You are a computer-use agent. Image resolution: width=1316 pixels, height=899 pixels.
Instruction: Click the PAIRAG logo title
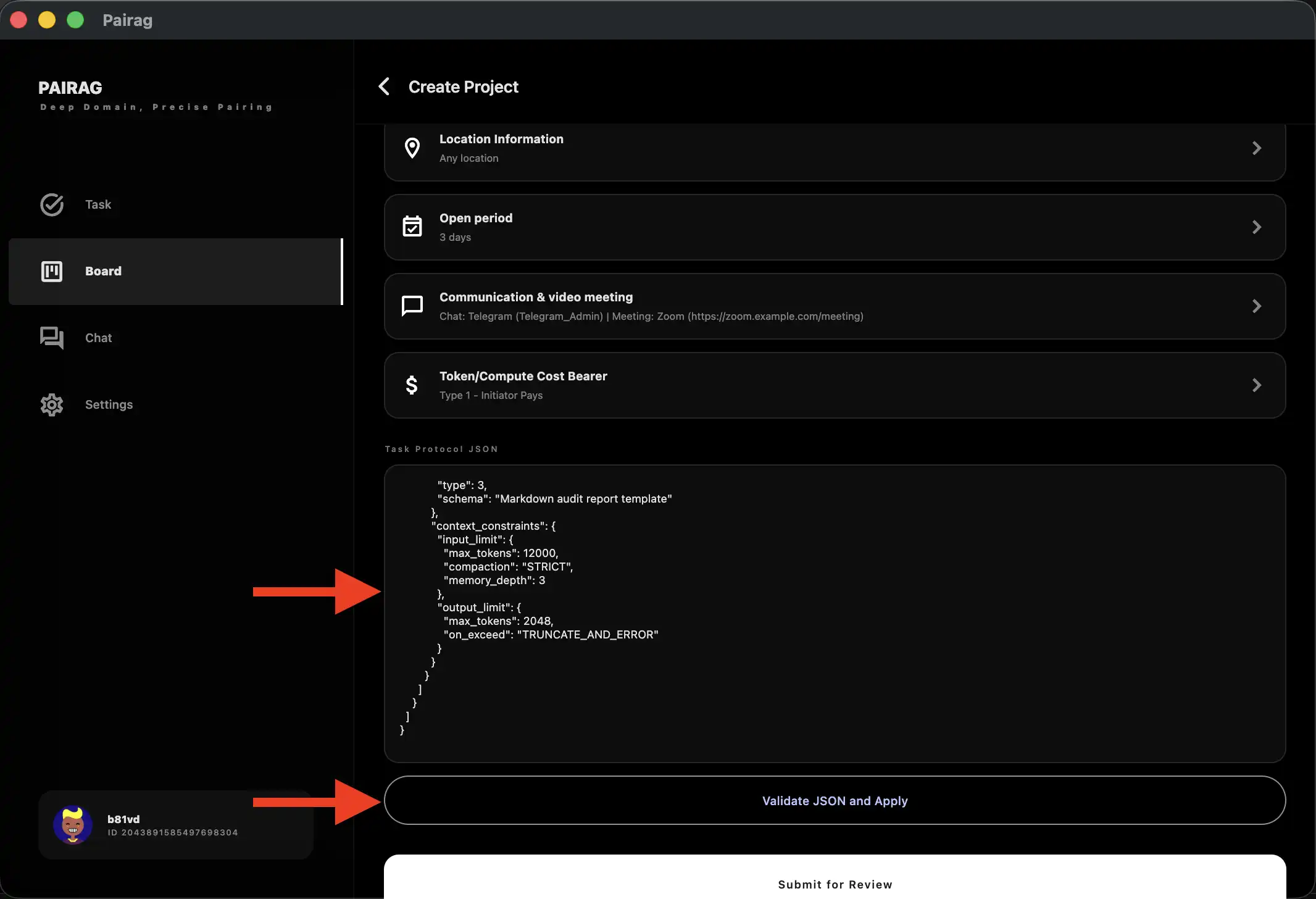[70, 88]
